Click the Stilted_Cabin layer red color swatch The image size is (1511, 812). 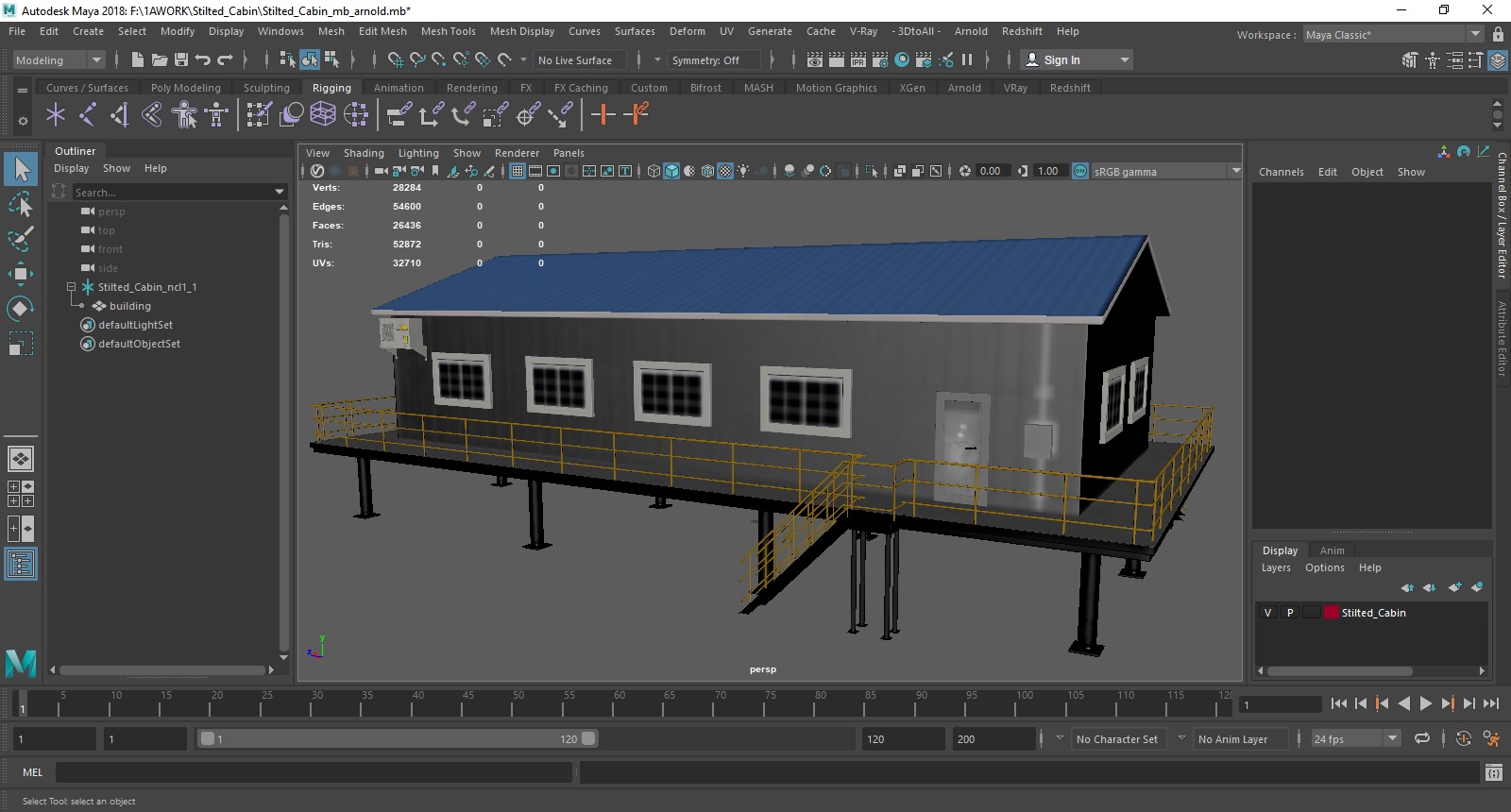(1332, 613)
